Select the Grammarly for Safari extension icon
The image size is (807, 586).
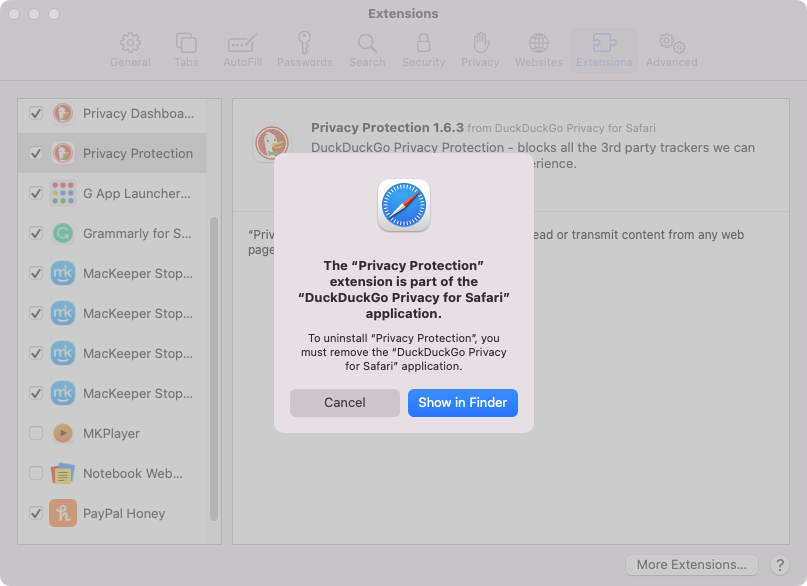click(x=63, y=234)
